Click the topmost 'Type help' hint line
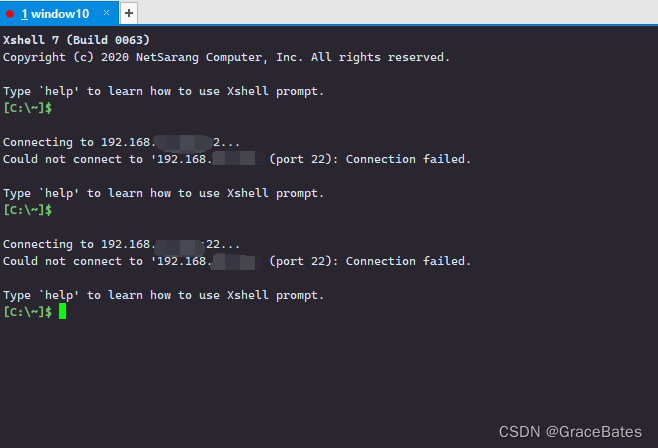This screenshot has height=448, width=658. point(163,91)
